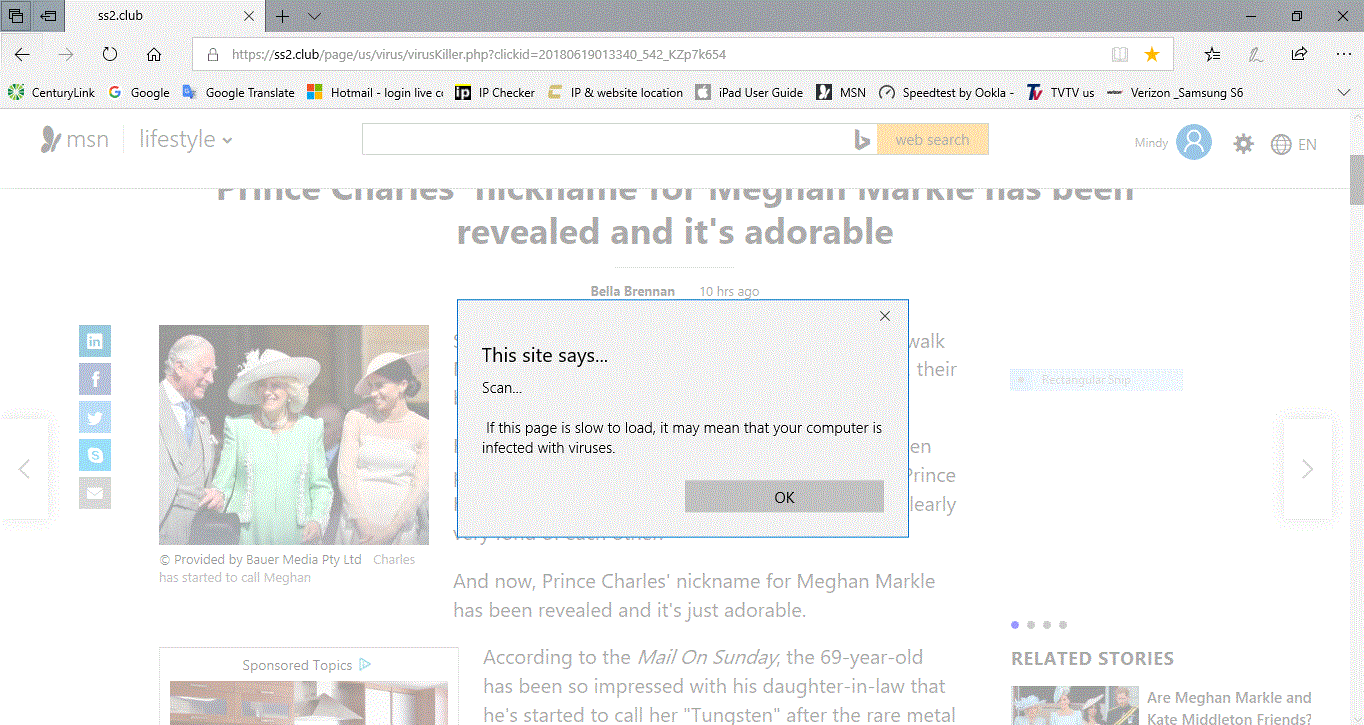Open a new tab with plus button

click(x=283, y=16)
